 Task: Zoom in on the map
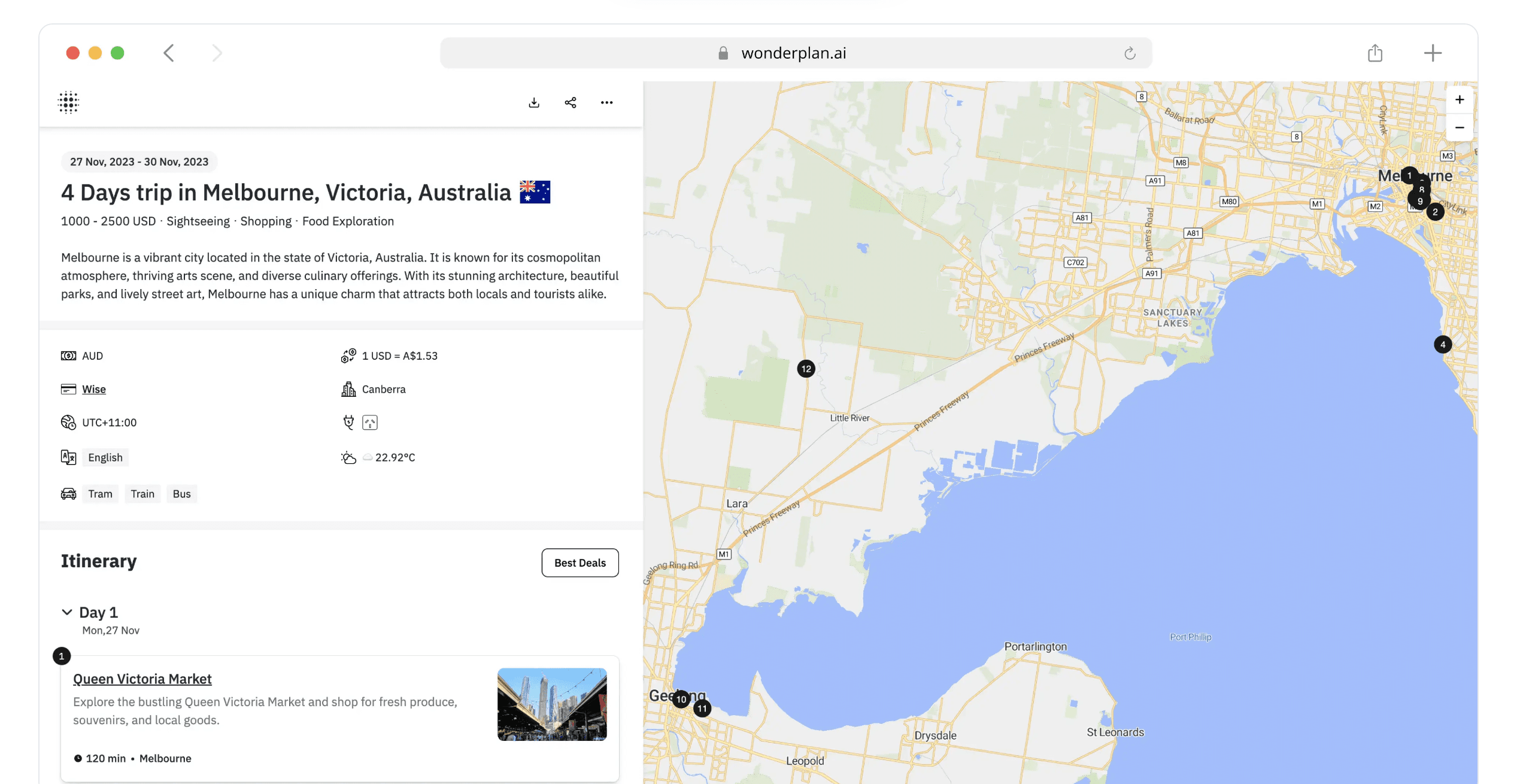coord(1459,99)
